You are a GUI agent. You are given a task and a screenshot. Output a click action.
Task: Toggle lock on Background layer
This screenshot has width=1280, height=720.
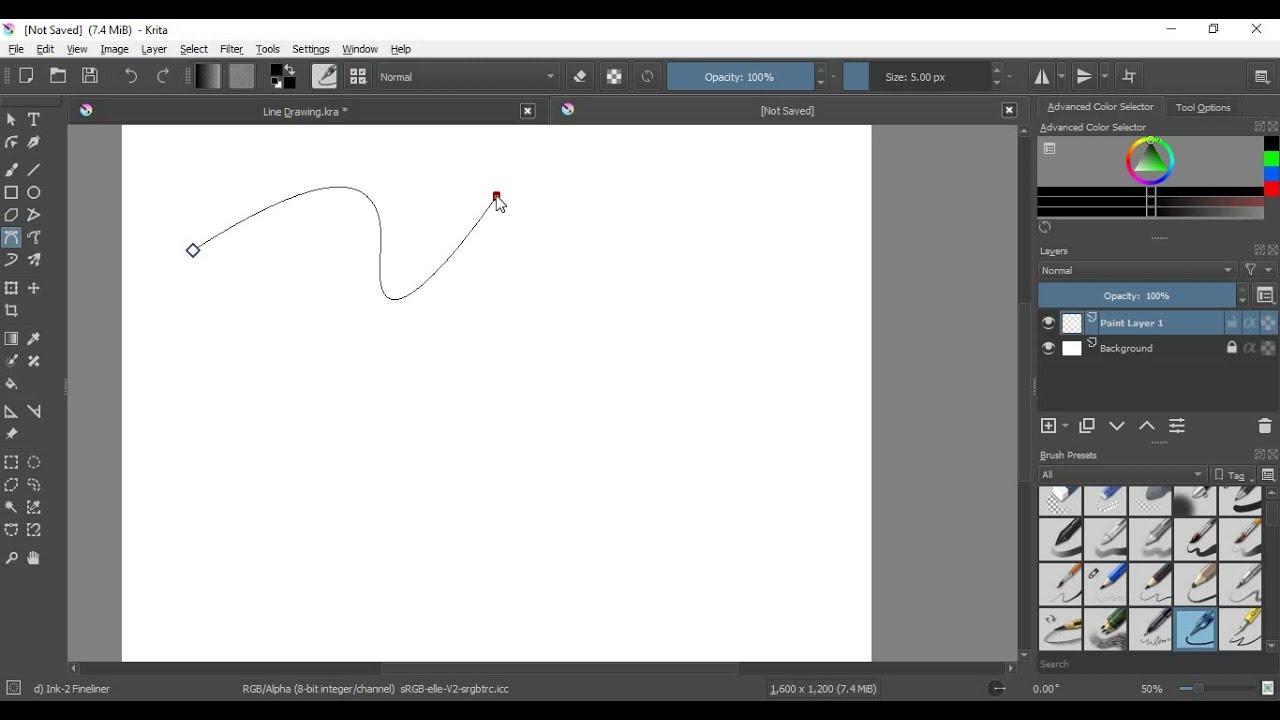pyautogui.click(x=1232, y=348)
